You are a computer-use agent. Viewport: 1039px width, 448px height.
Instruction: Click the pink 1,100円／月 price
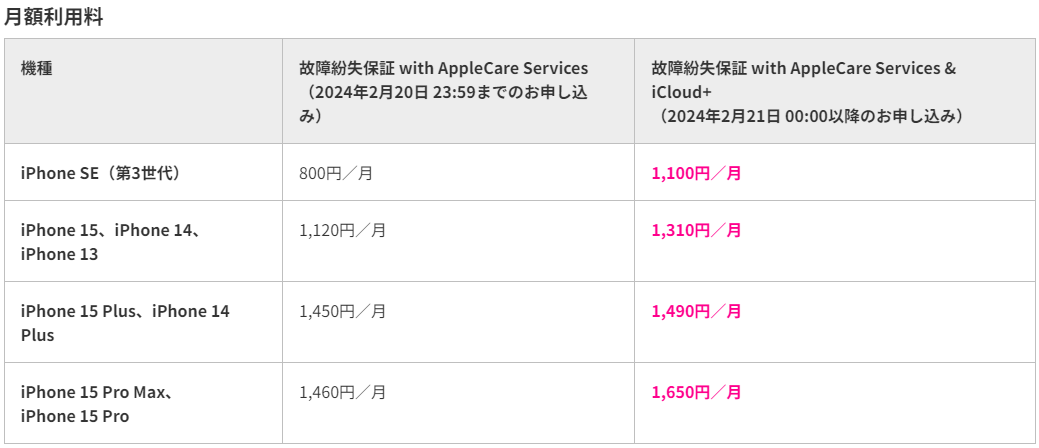696,173
